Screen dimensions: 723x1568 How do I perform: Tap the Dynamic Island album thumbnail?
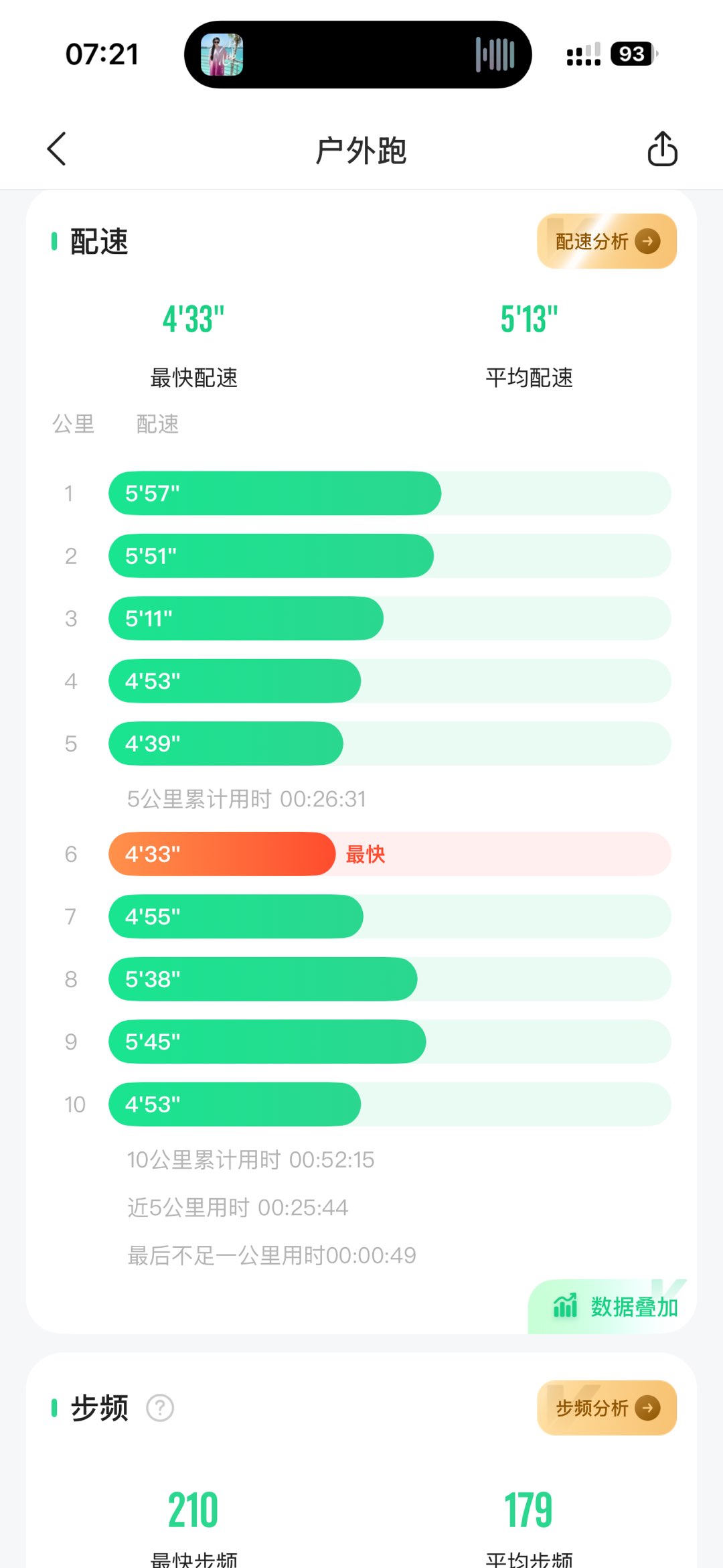pos(222,55)
